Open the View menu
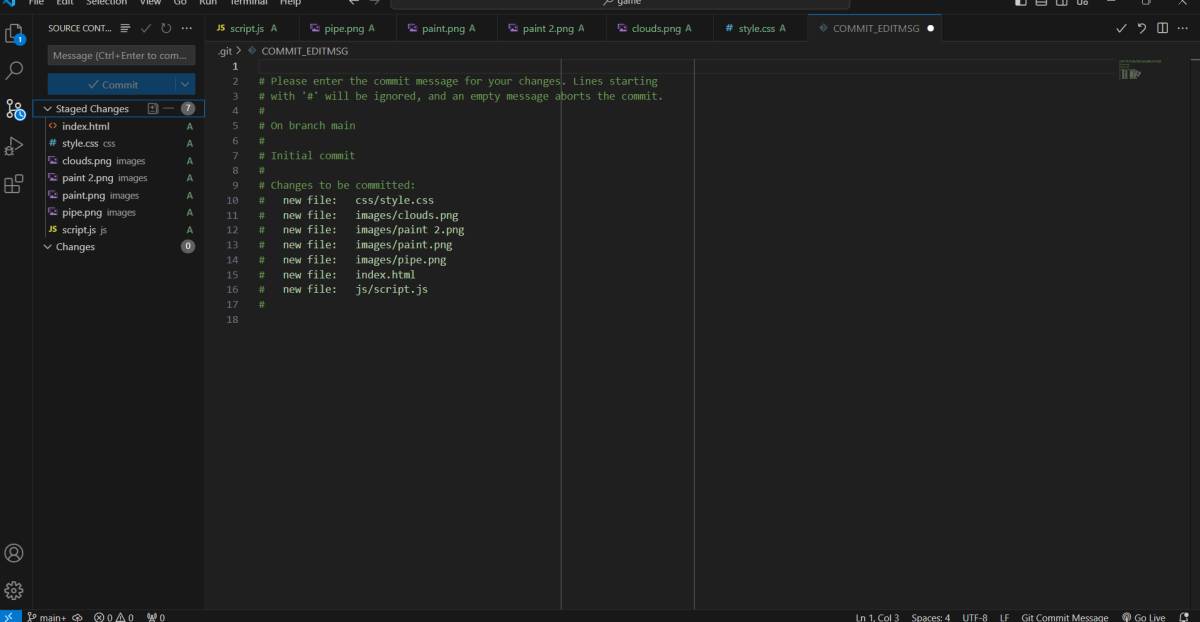 tap(150, 3)
